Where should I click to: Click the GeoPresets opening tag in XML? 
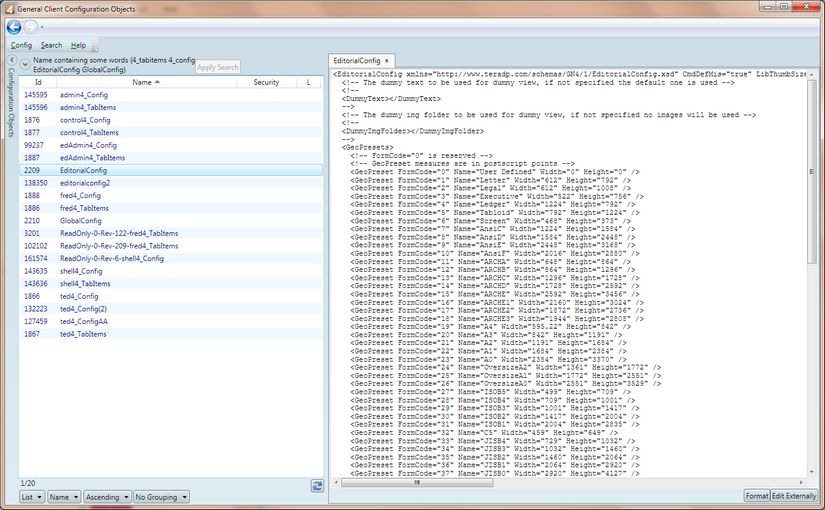click(x=367, y=147)
